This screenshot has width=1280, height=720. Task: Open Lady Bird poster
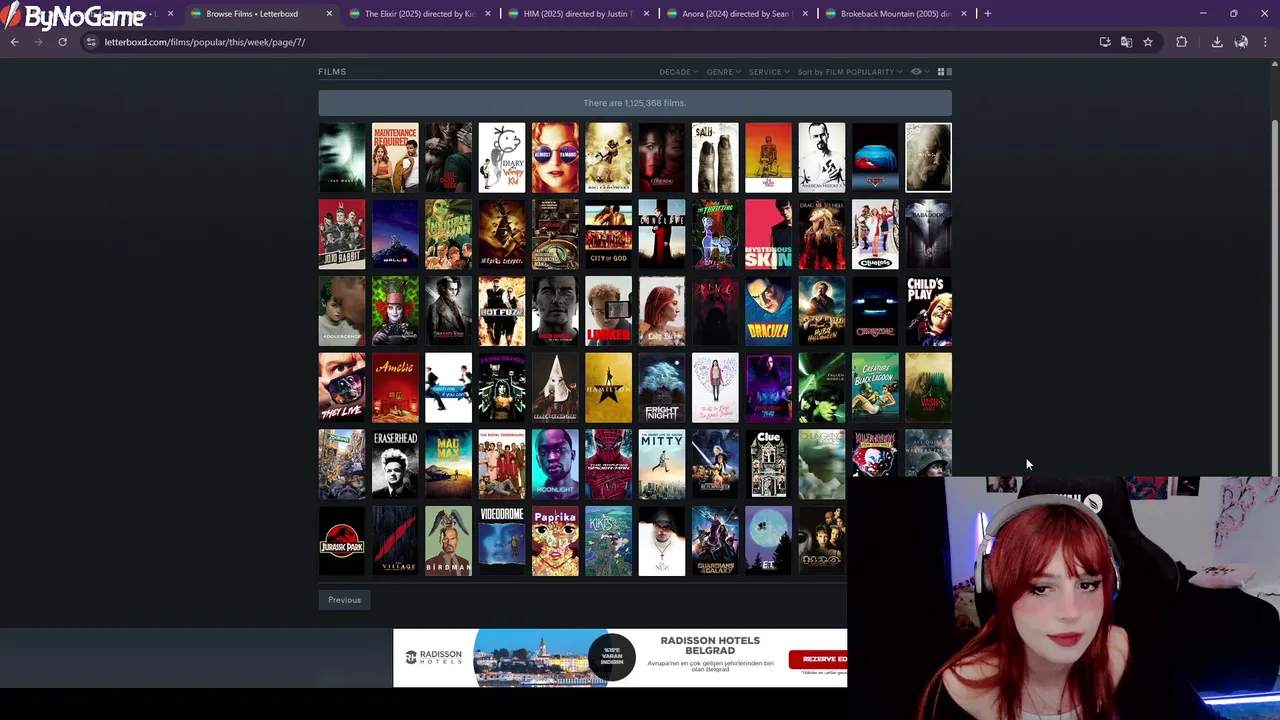pyautogui.click(x=662, y=311)
